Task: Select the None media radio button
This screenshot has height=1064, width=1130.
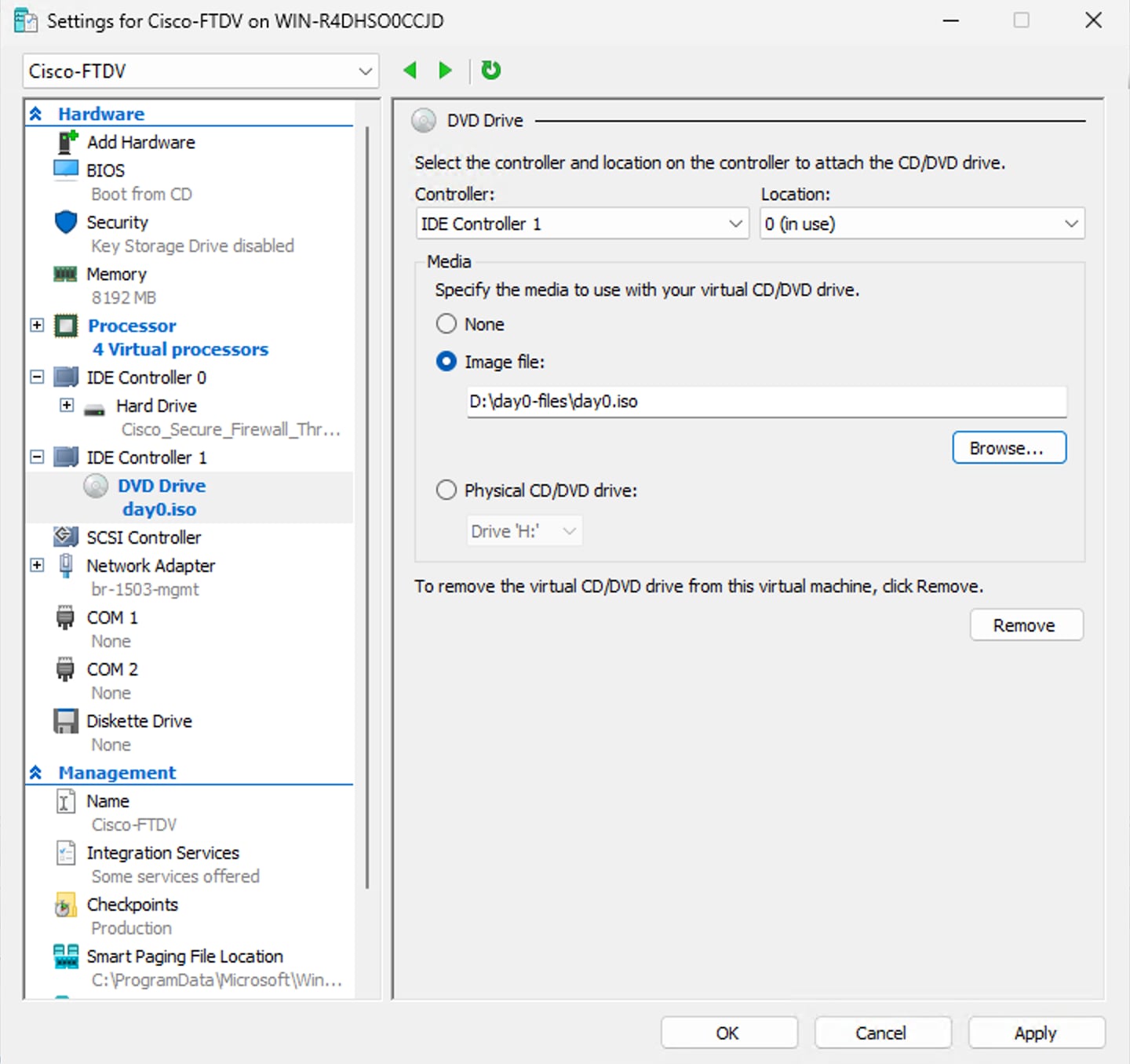Action: (447, 323)
